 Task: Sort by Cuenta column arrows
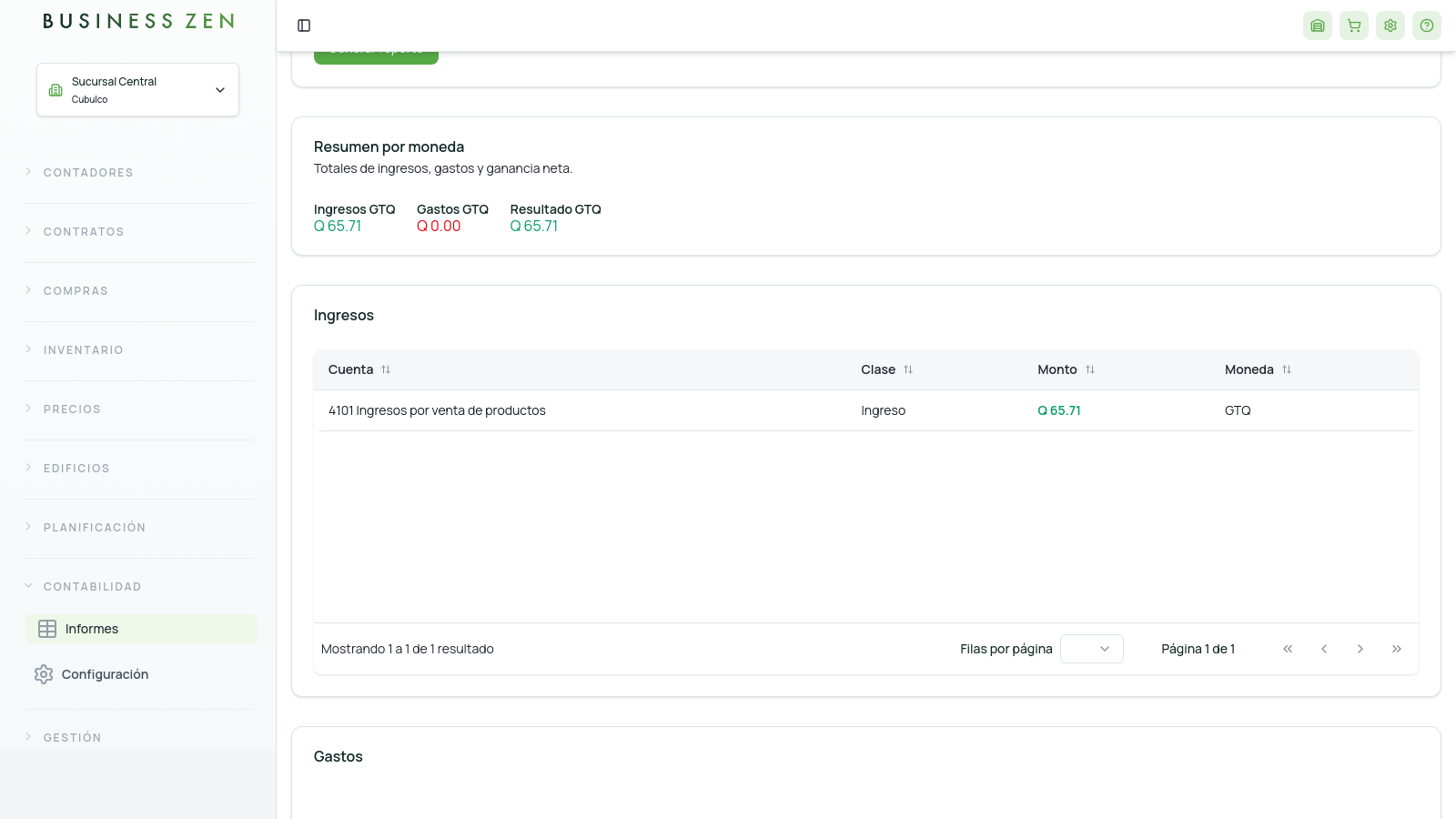tap(386, 369)
